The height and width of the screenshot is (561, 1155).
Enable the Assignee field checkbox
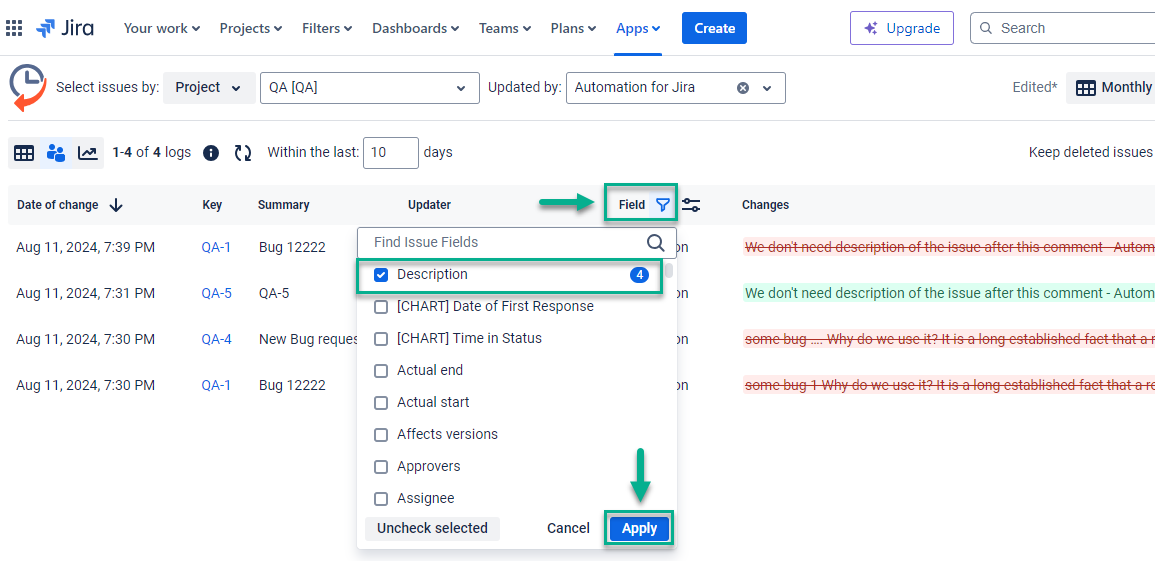(x=381, y=499)
